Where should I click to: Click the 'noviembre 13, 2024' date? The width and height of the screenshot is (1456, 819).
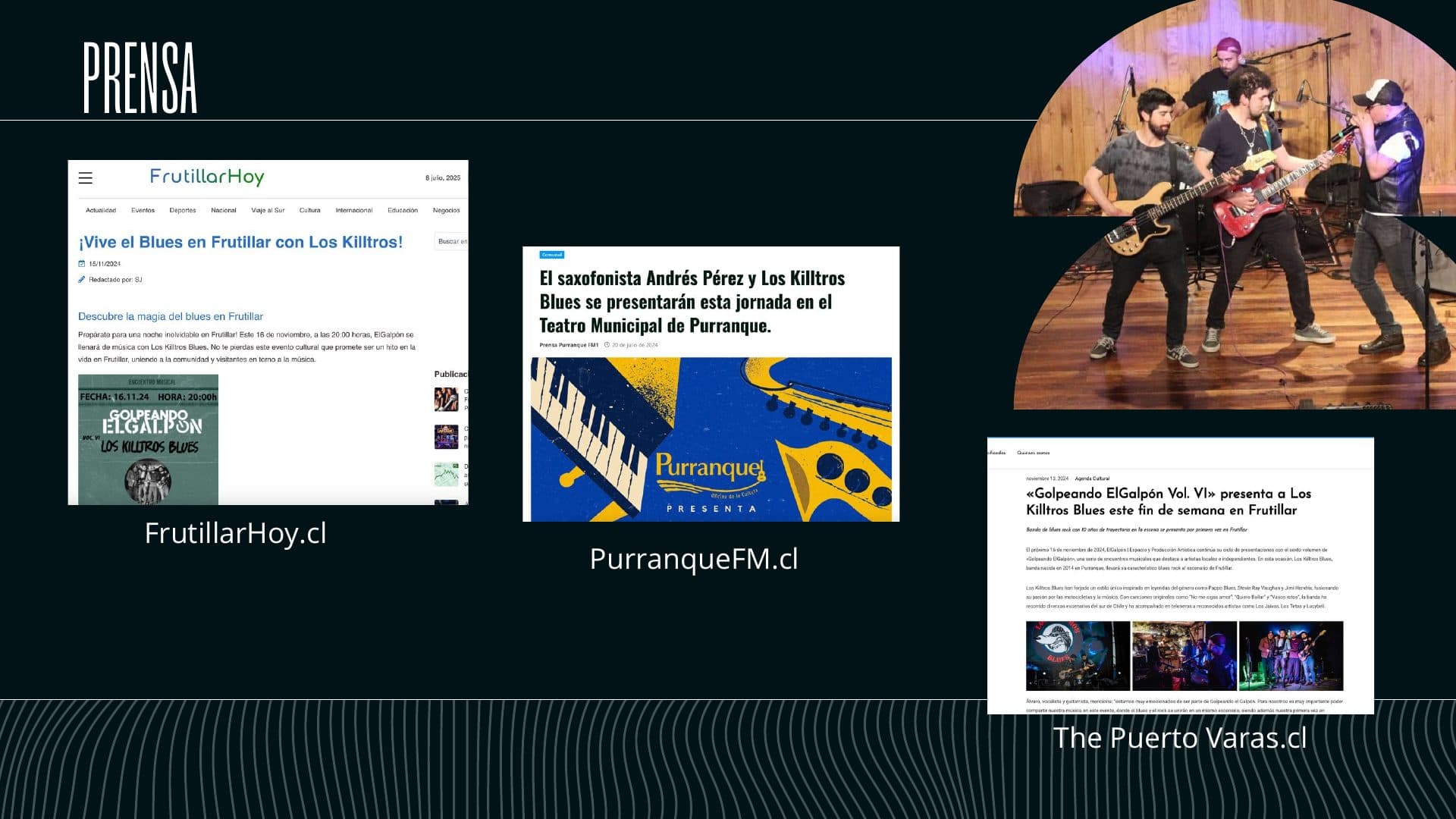1047,479
